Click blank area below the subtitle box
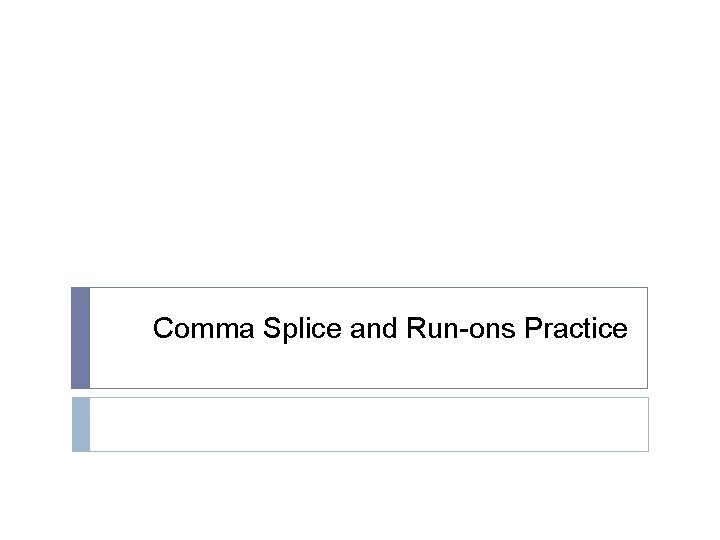The width and height of the screenshot is (720, 540). [360, 495]
